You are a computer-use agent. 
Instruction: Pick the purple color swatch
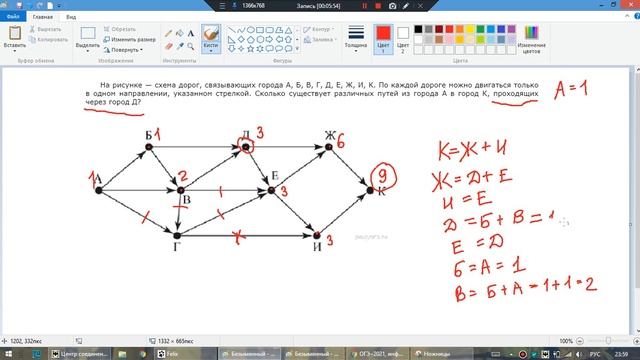click(x=511, y=29)
